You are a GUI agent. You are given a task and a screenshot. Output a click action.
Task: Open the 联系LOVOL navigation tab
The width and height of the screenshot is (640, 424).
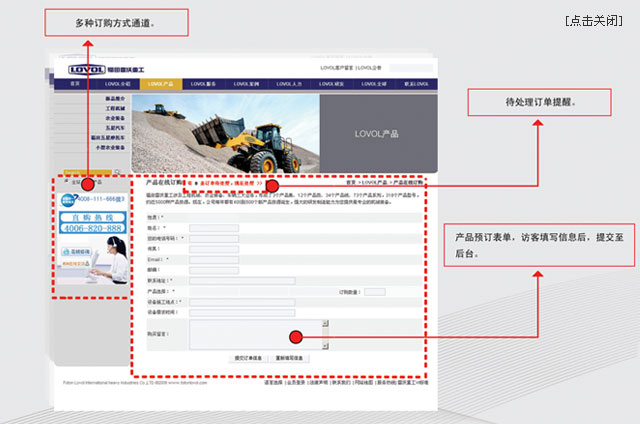416,84
